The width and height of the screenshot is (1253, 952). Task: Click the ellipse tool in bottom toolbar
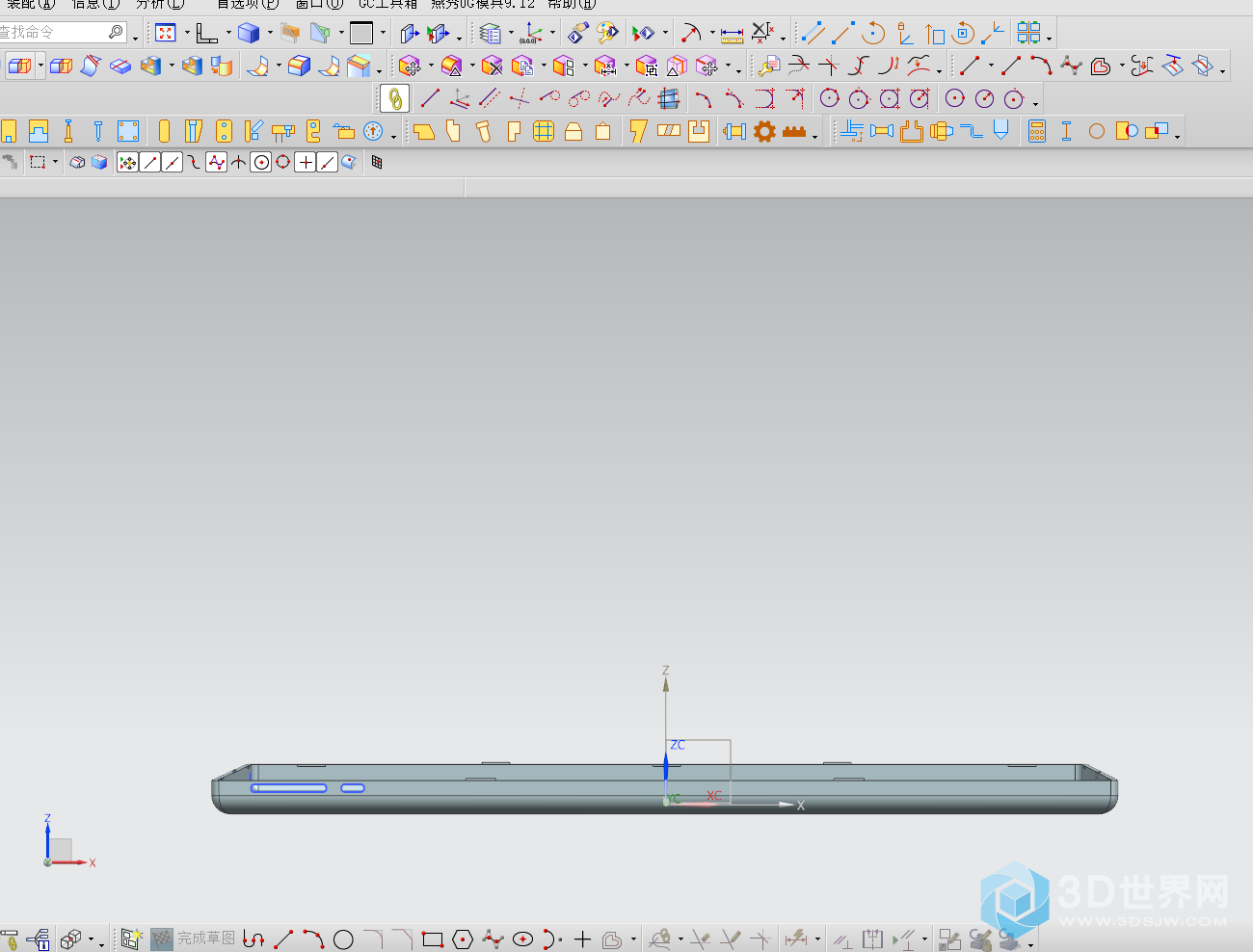tap(523, 939)
